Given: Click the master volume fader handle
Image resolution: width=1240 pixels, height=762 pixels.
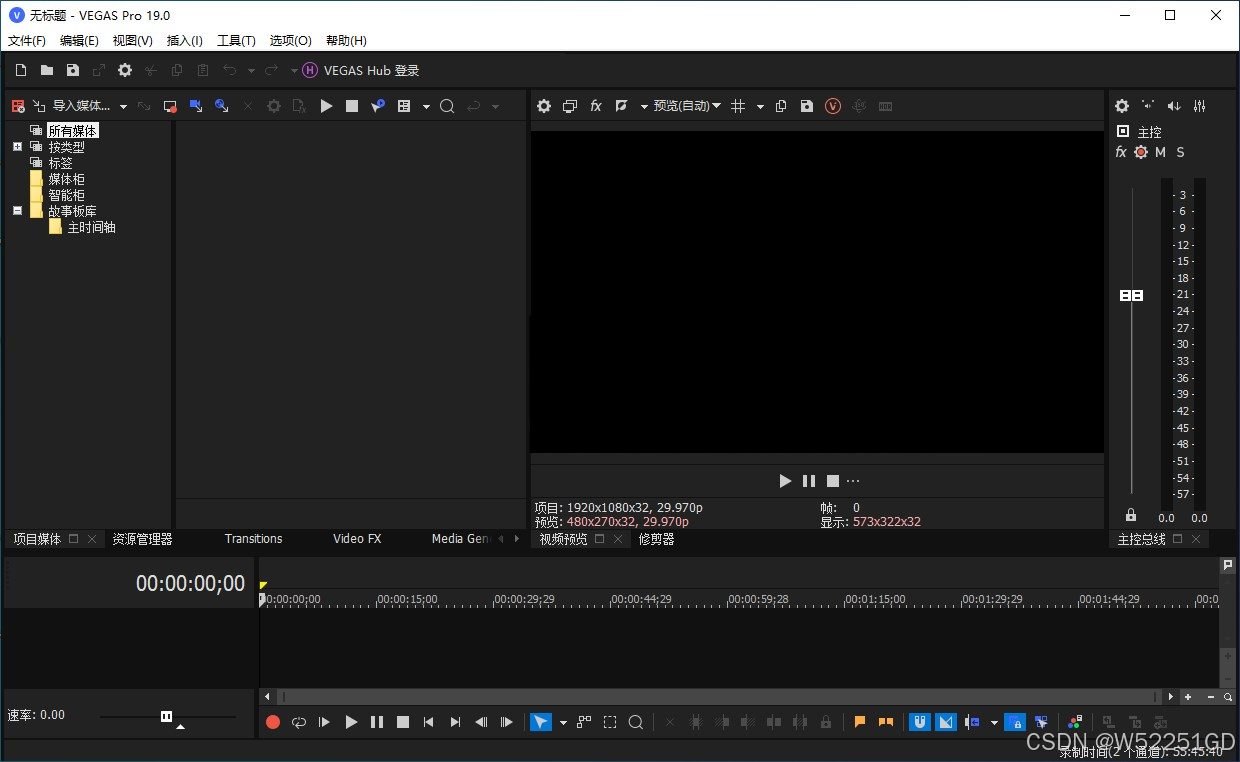Looking at the screenshot, I should pos(1131,296).
